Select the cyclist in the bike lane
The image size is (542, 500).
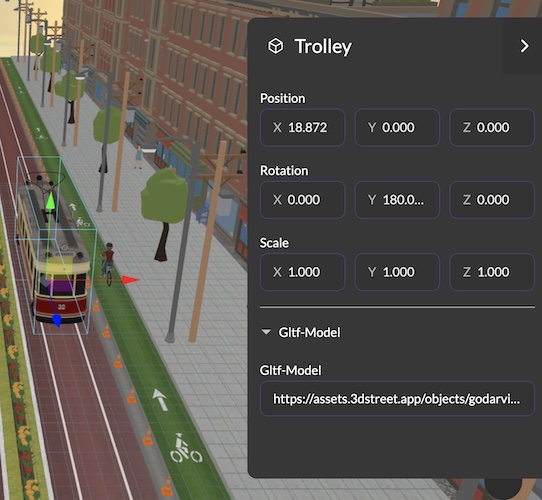coord(108,263)
